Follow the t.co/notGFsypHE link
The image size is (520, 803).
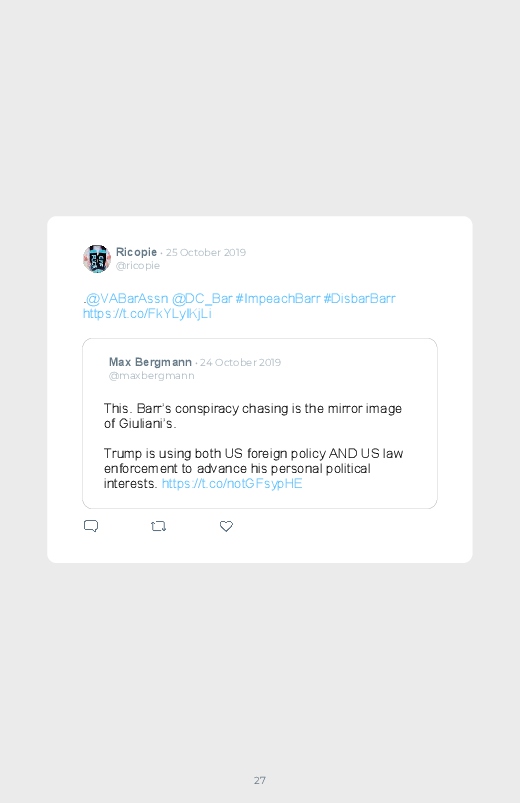point(232,483)
